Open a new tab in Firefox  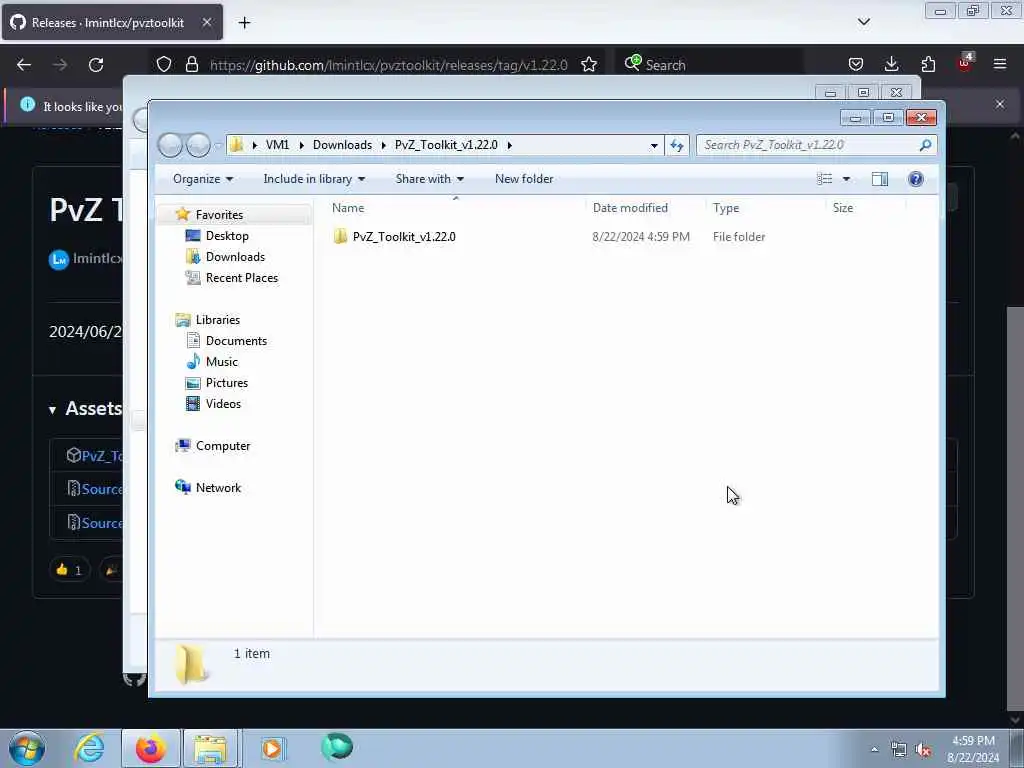[x=244, y=23]
